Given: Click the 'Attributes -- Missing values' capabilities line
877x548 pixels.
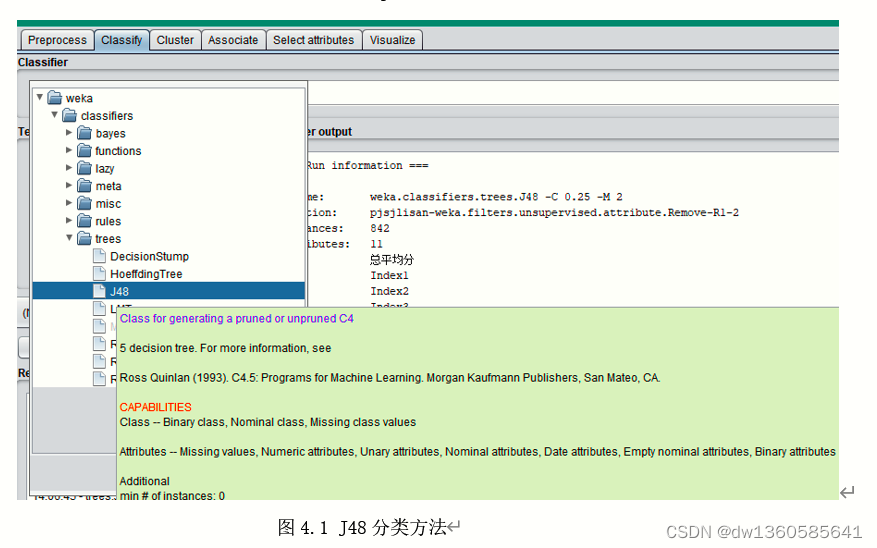Looking at the screenshot, I should click(478, 452).
